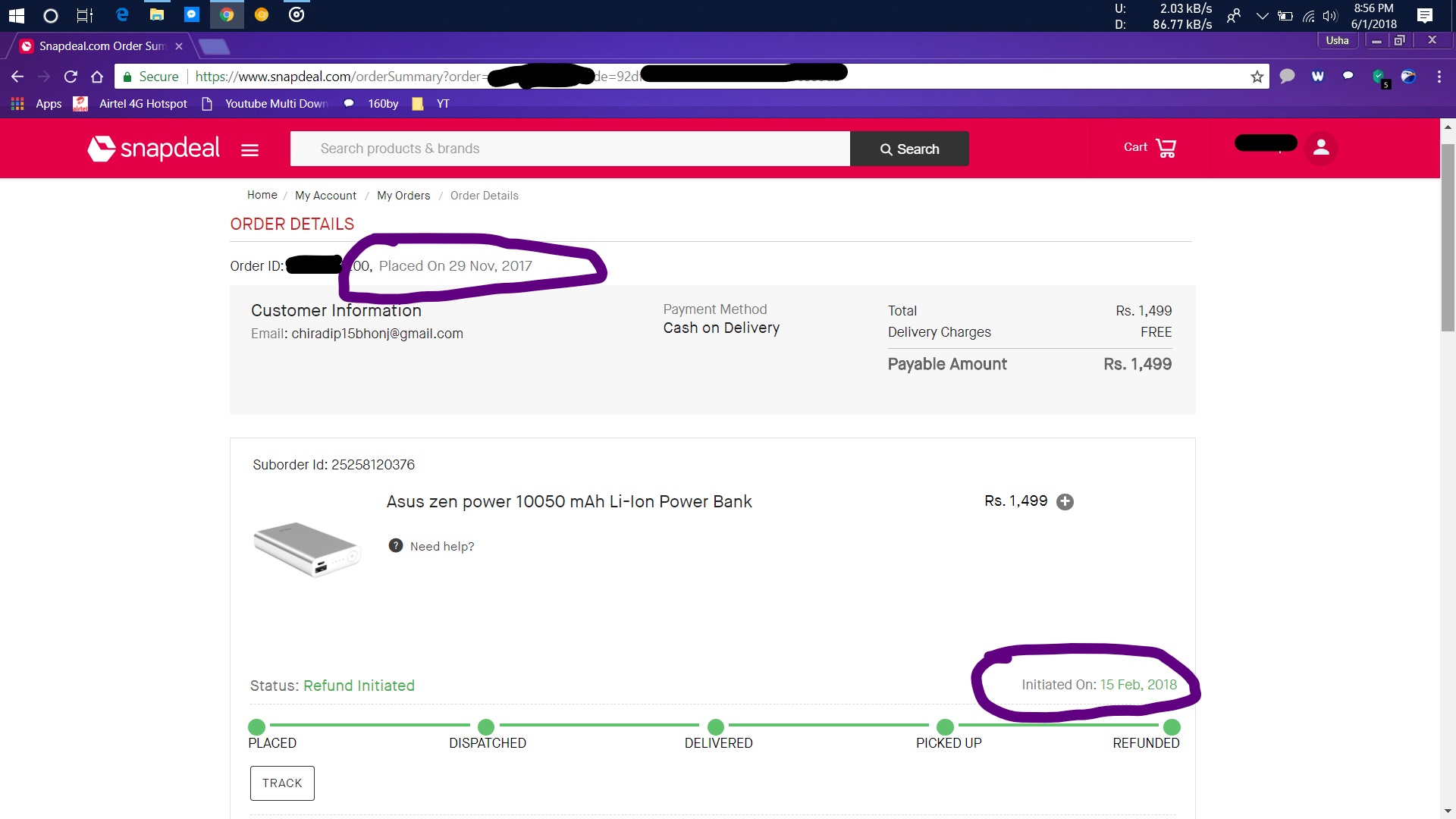Image resolution: width=1456 pixels, height=819 pixels.
Task: Click the power bank product thumbnail
Action: tap(306, 549)
